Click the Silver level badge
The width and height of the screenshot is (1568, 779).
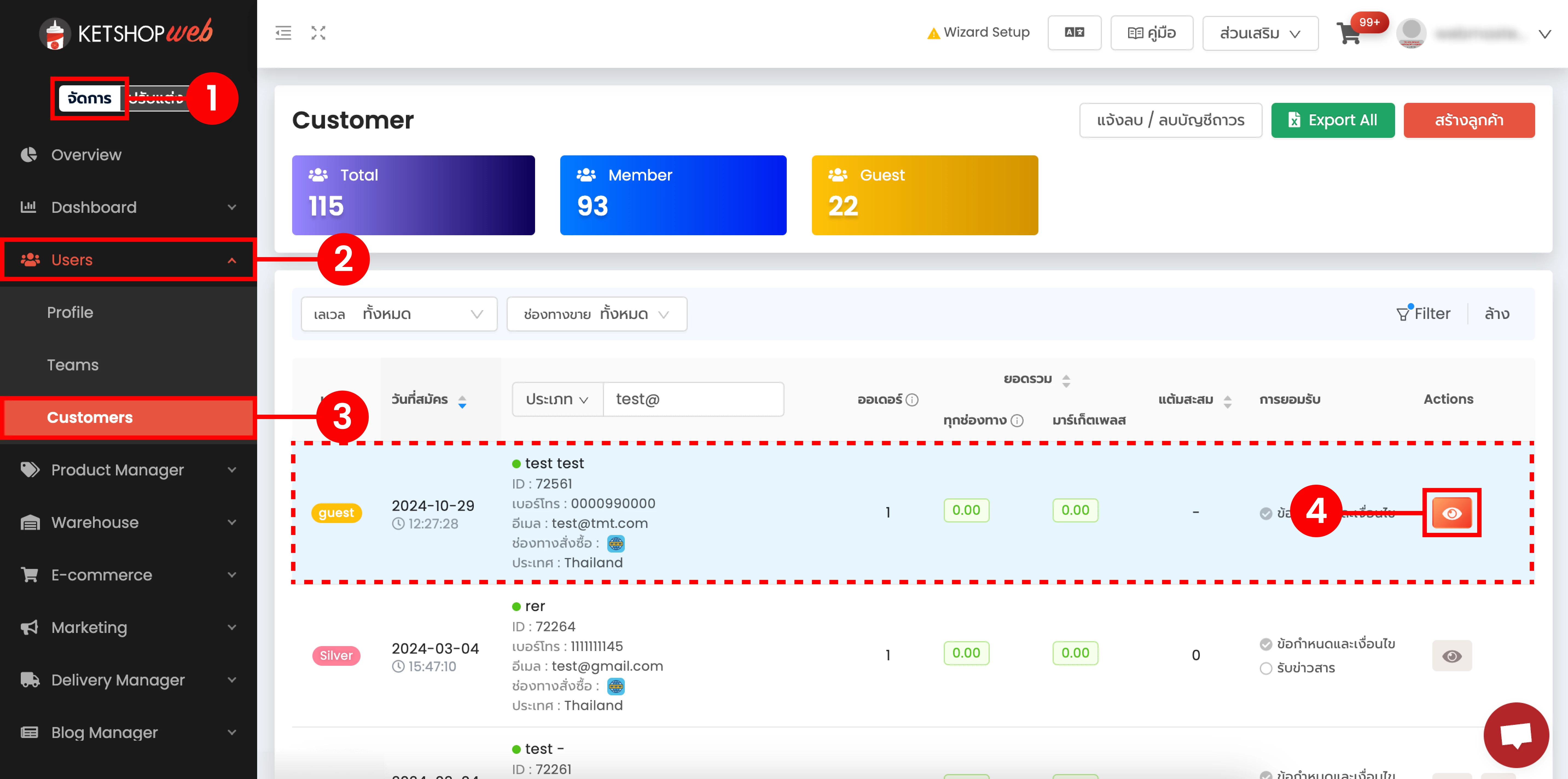click(x=336, y=656)
